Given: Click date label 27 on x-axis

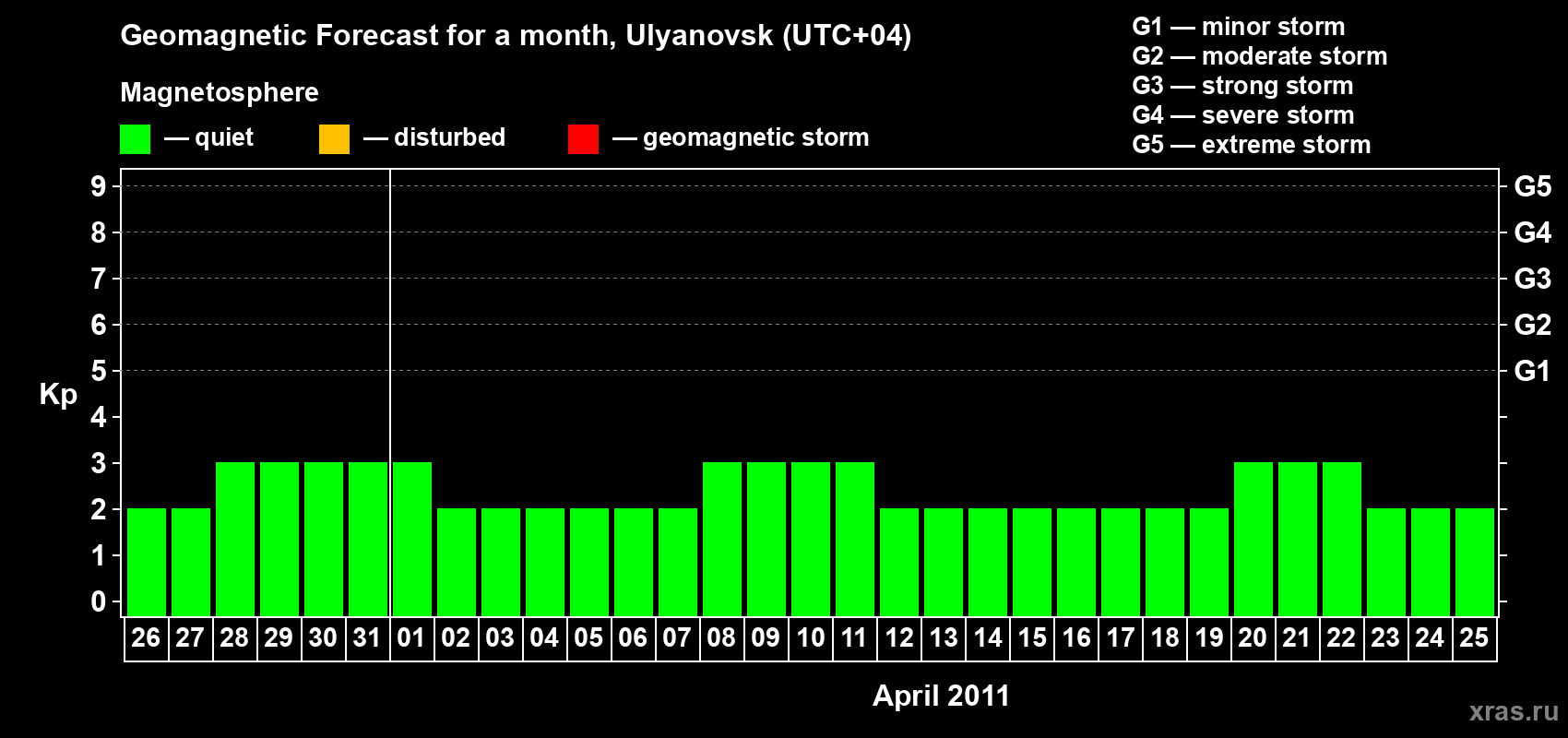Looking at the screenshot, I should pos(190,637).
